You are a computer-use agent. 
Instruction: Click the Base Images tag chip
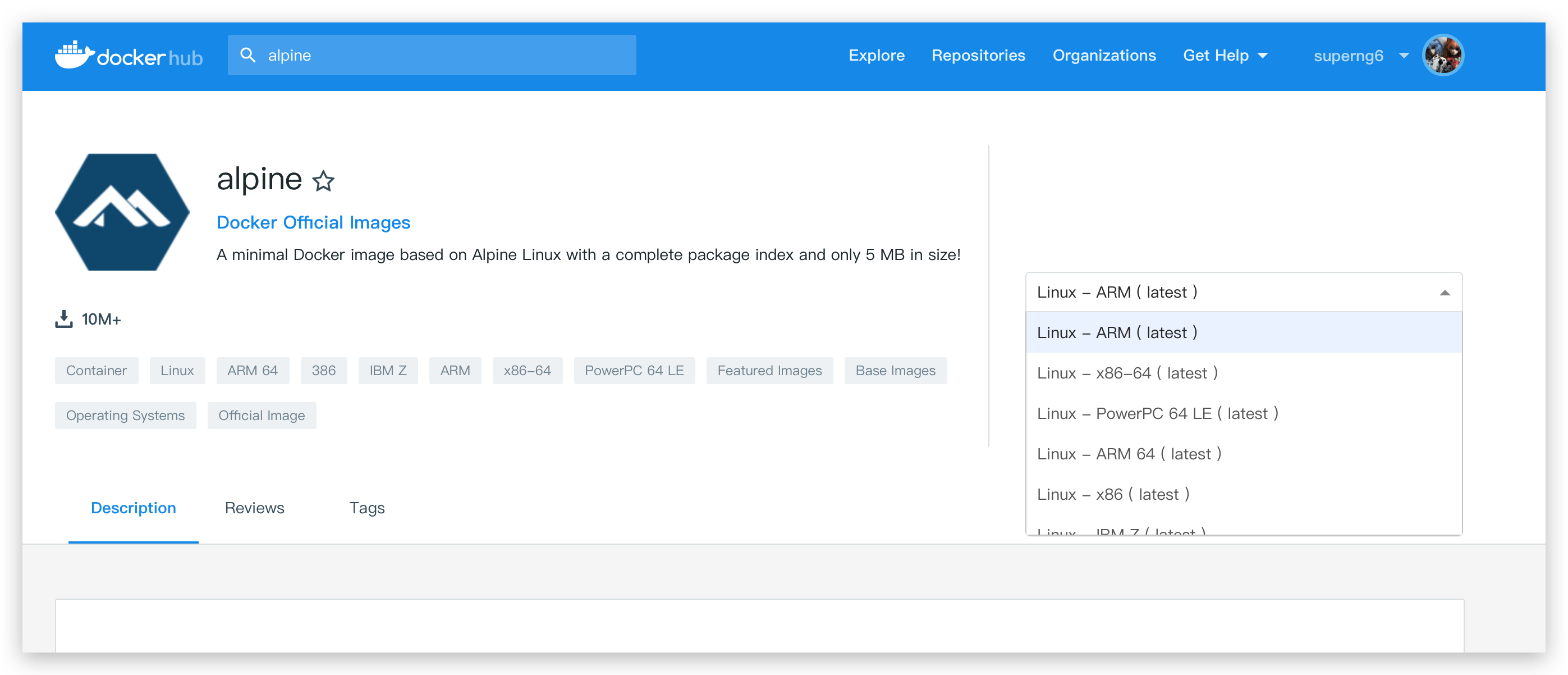tap(895, 371)
